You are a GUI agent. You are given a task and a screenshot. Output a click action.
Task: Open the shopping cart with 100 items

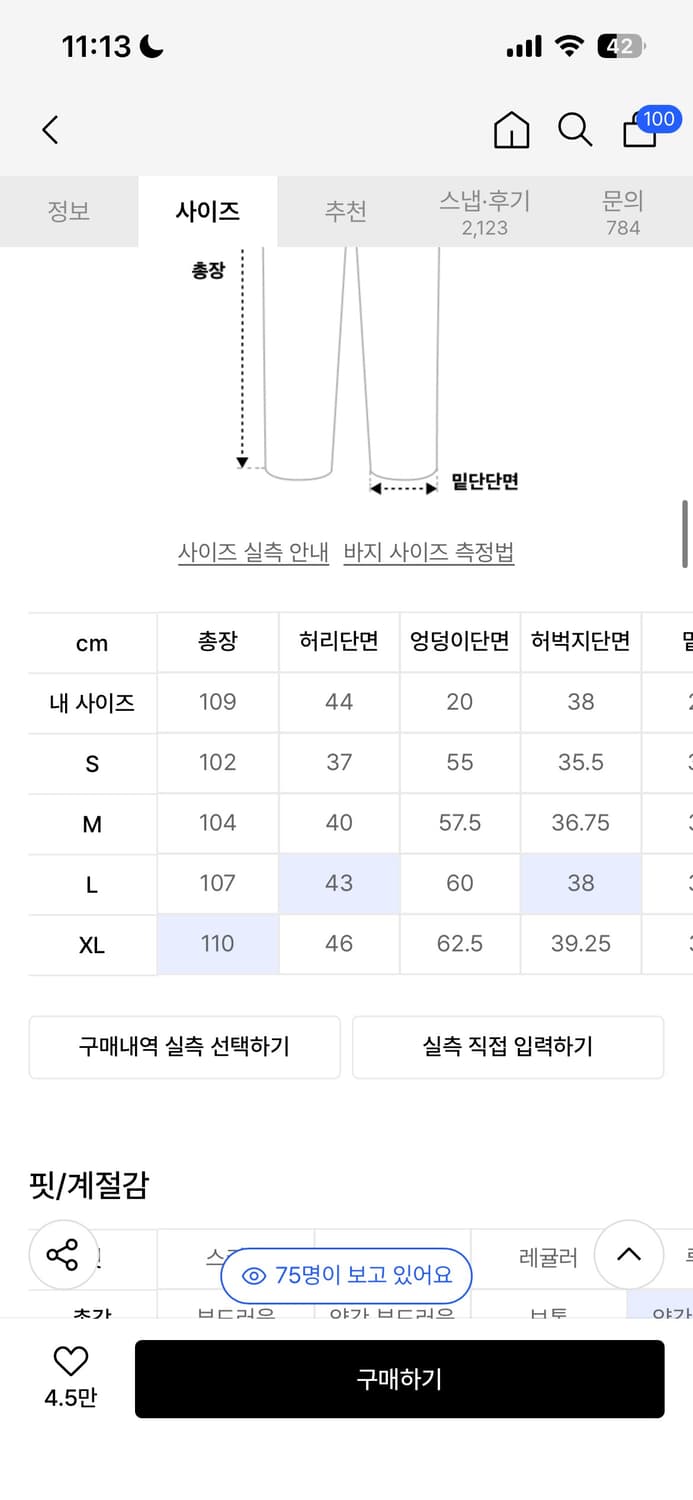[639, 132]
